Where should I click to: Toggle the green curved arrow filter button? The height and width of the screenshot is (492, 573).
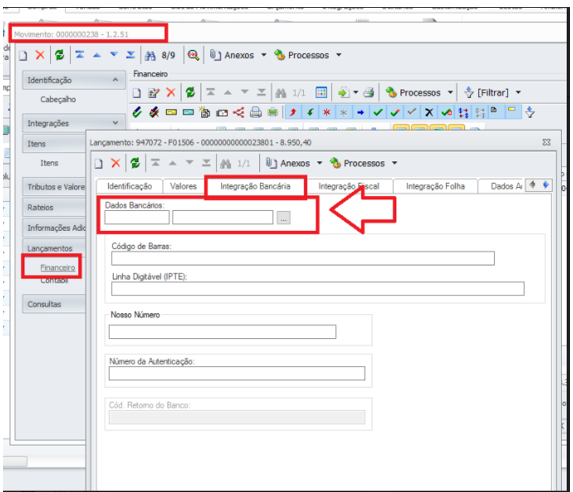[310, 112]
